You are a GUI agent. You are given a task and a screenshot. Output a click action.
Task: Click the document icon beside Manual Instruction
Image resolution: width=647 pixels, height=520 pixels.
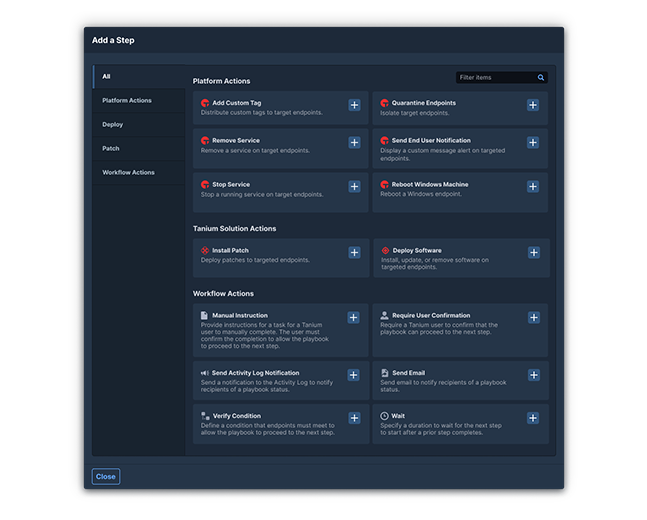[x=204, y=315]
